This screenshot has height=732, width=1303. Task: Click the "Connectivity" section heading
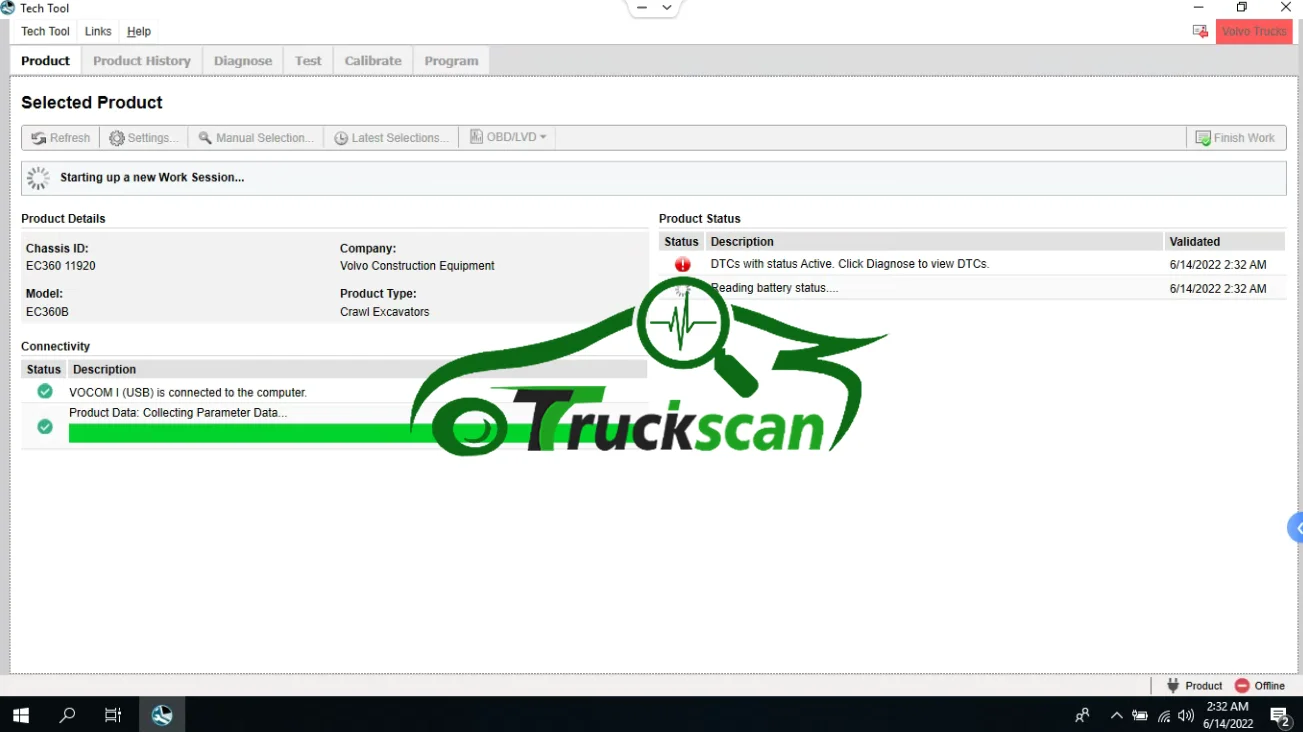[x=55, y=347]
